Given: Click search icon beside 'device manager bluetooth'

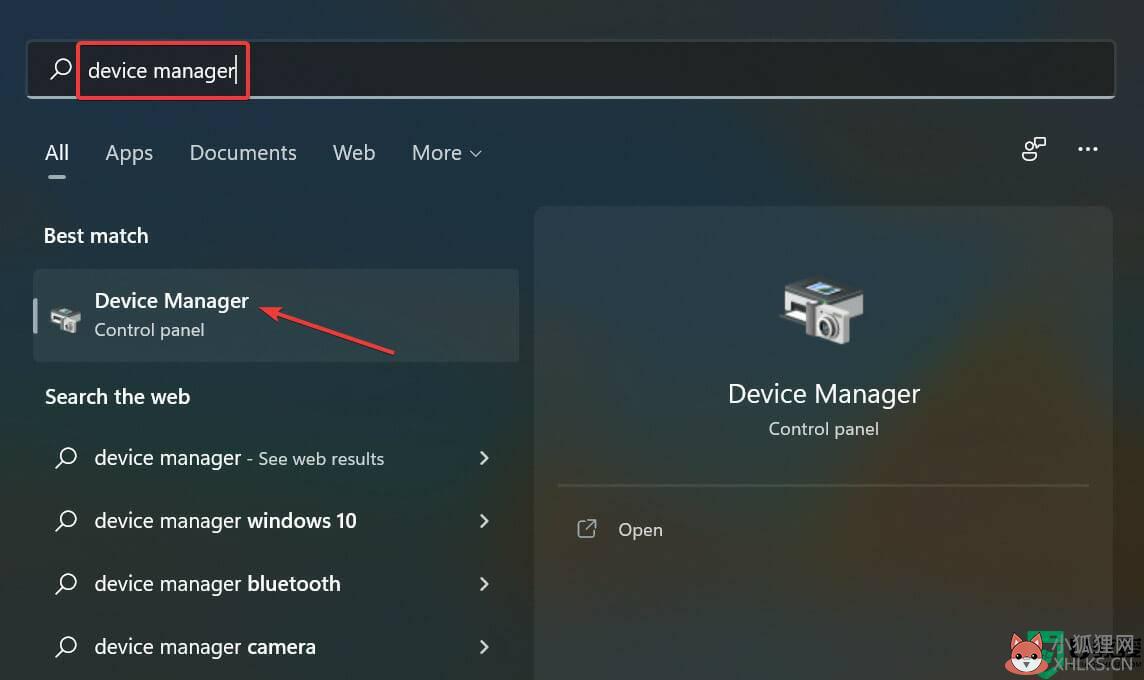Looking at the screenshot, I should click(66, 584).
